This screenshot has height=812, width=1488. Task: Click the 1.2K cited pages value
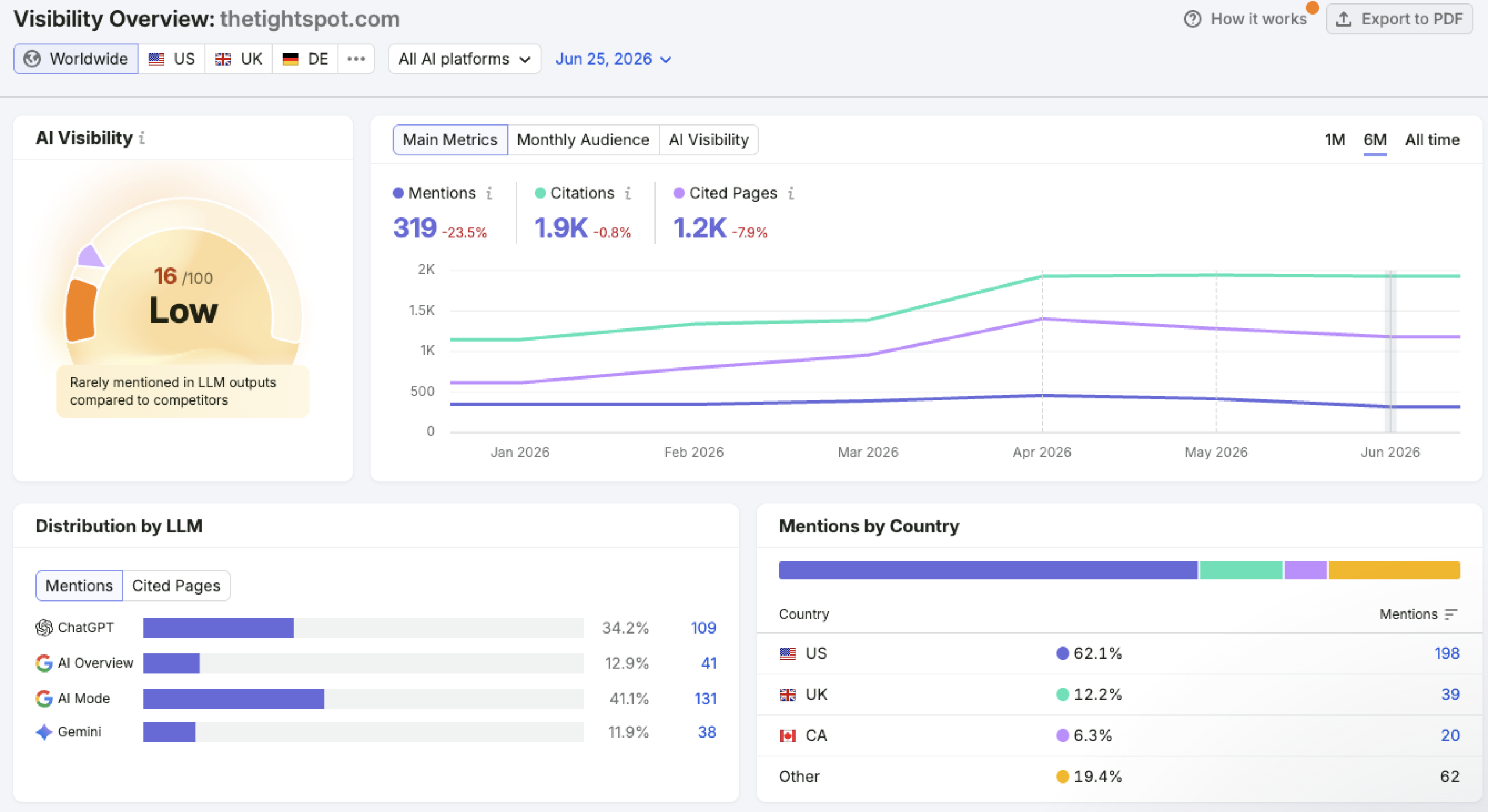(x=700, y=228)
